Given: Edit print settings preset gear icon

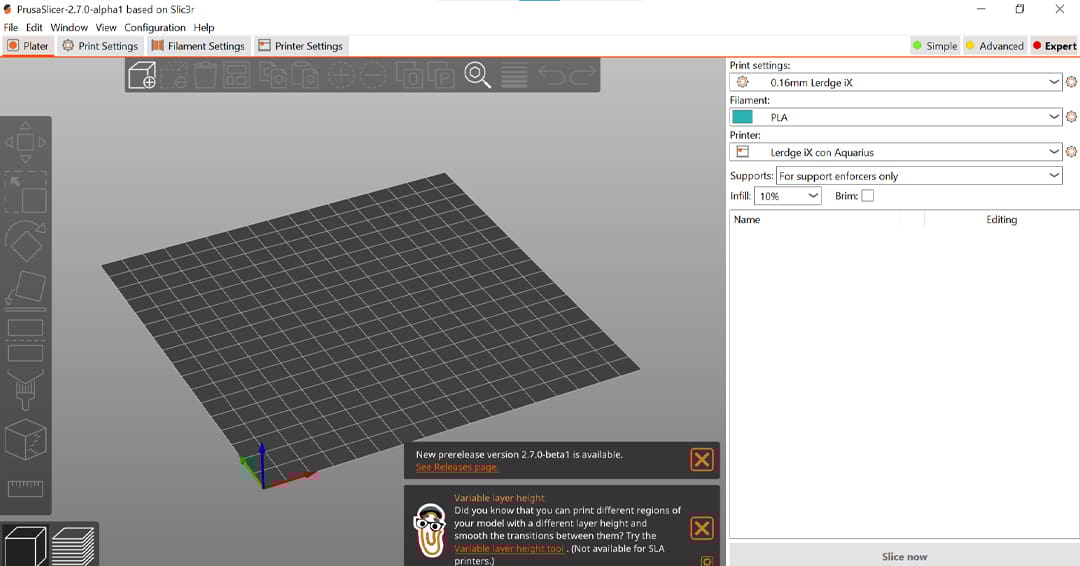Looking at the screenshot, I should point(1071,82).
